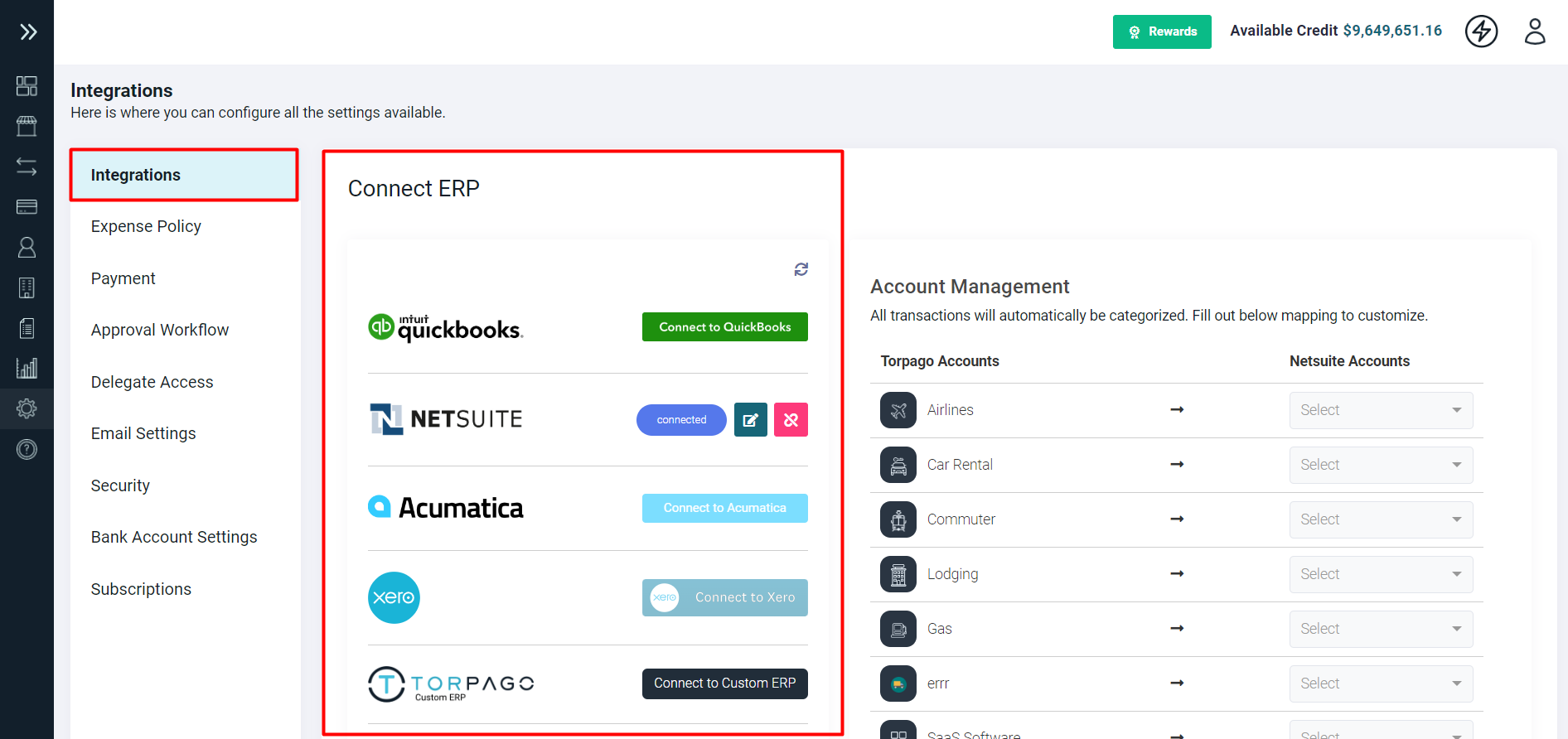Click the refresh icon in Connect ERP
Image resolution: width=1568 pixels, height=739 pixels.
801,269
